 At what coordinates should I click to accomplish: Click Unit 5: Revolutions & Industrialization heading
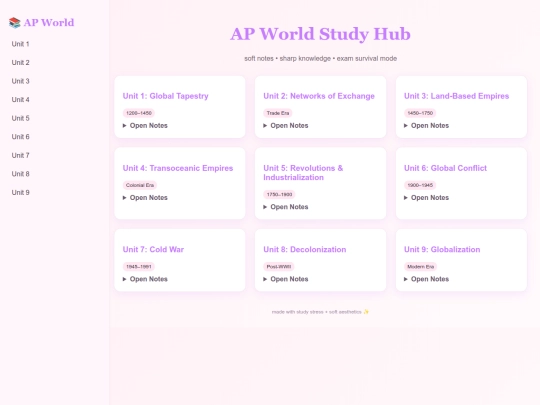pyautogui.click(x=303, y=173)
